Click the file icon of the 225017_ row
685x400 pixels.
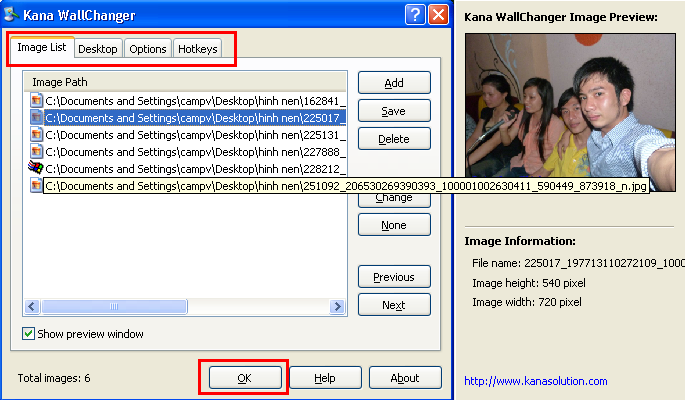[36, 117]
